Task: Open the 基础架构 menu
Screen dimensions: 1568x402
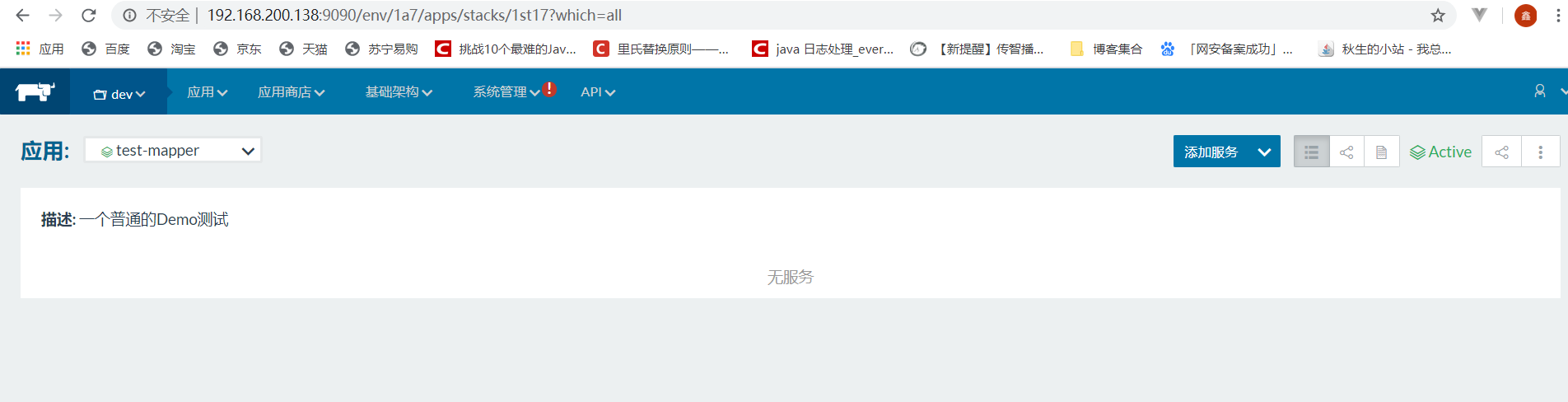Action: click(x=399, y=92)
